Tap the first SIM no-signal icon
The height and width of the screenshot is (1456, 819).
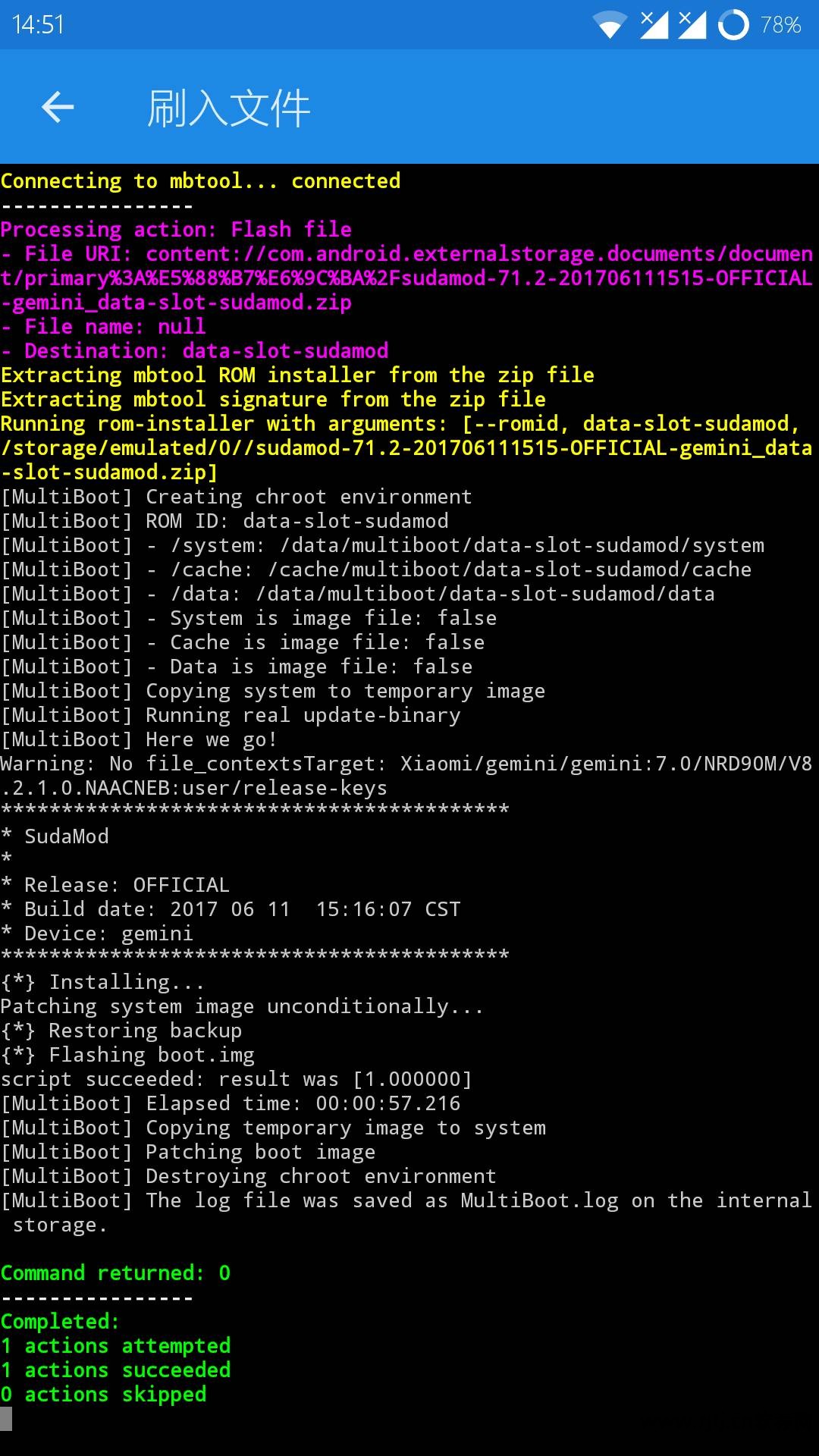654,24
